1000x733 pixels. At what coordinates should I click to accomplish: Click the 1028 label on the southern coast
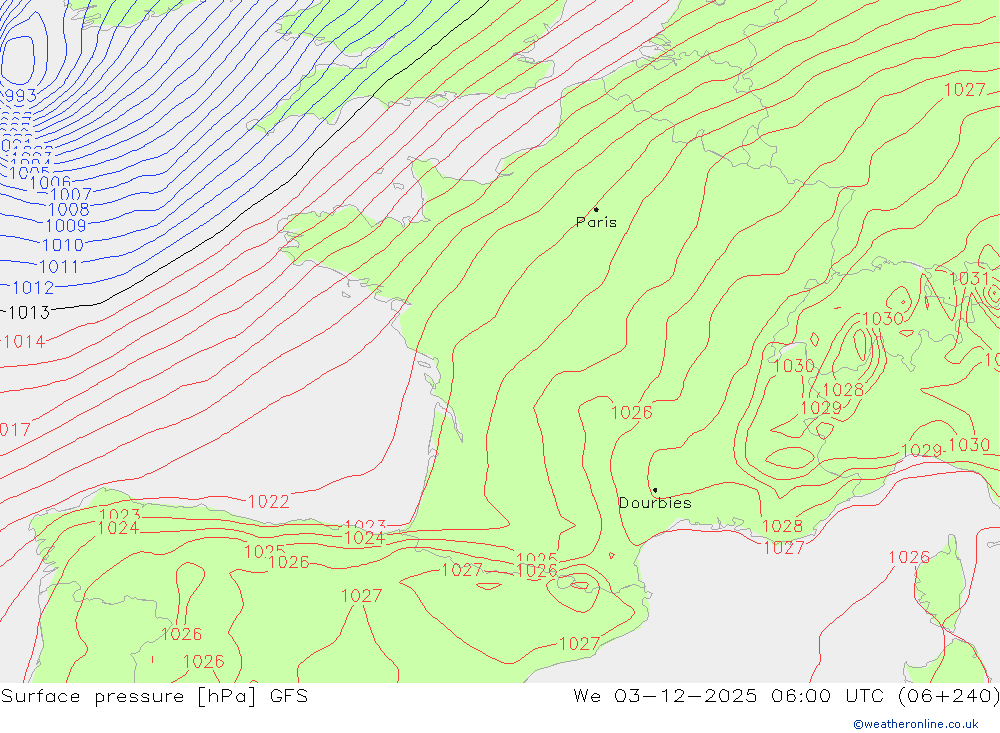(782, 526)
